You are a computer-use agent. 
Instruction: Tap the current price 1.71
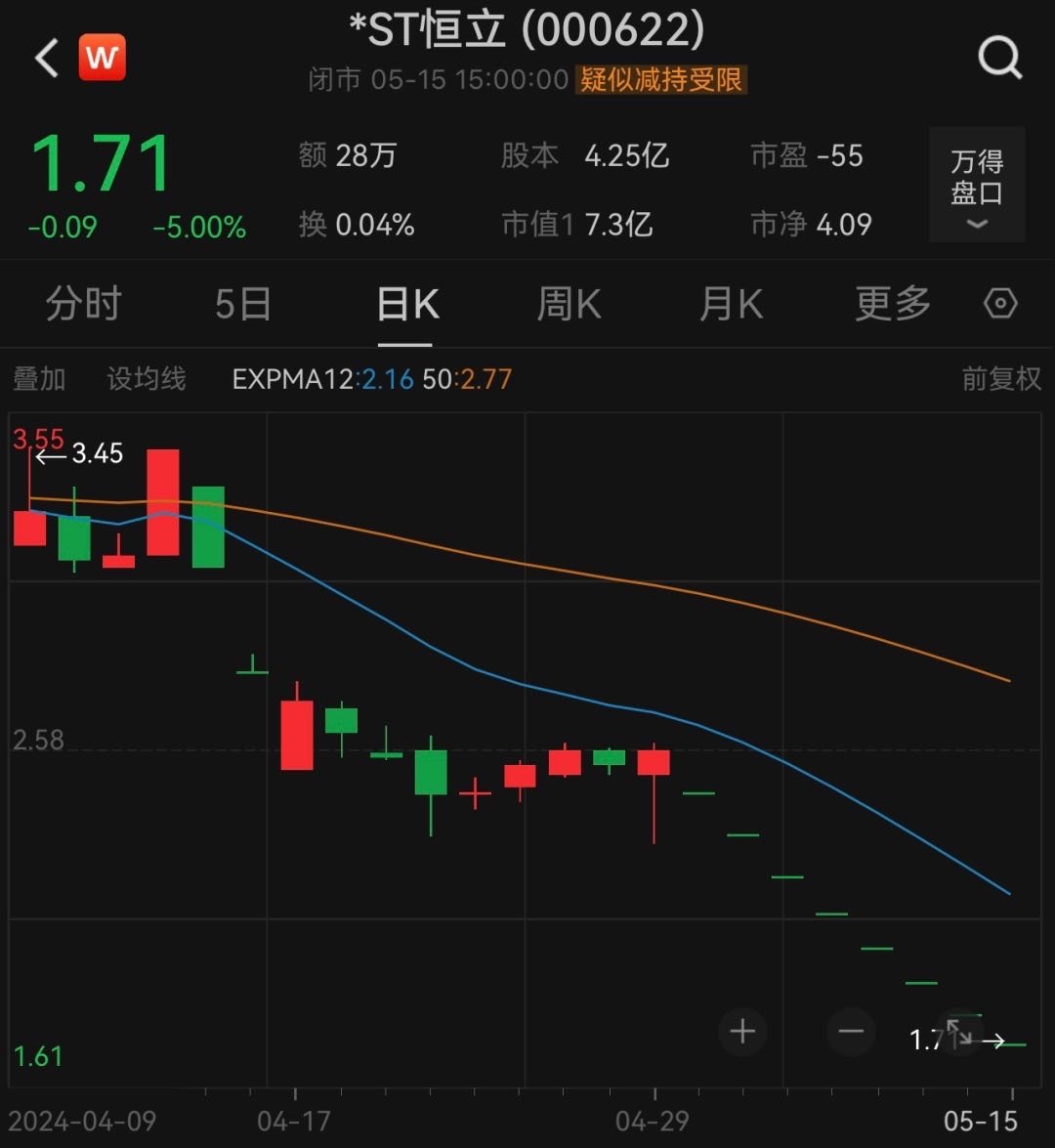pyautogui.click(x=101, y=164)
